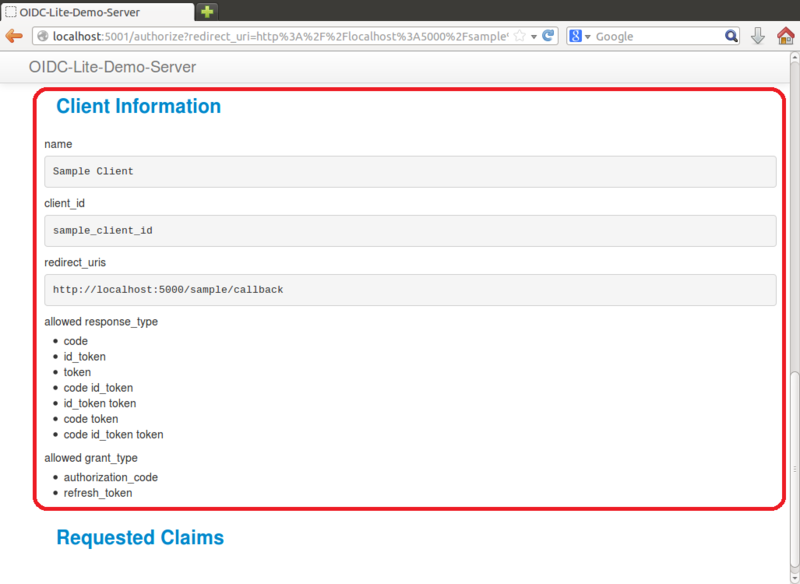Screen dimensions: 800x584
Task: Click the 'id_token token' list item
Action: (99, 403)
